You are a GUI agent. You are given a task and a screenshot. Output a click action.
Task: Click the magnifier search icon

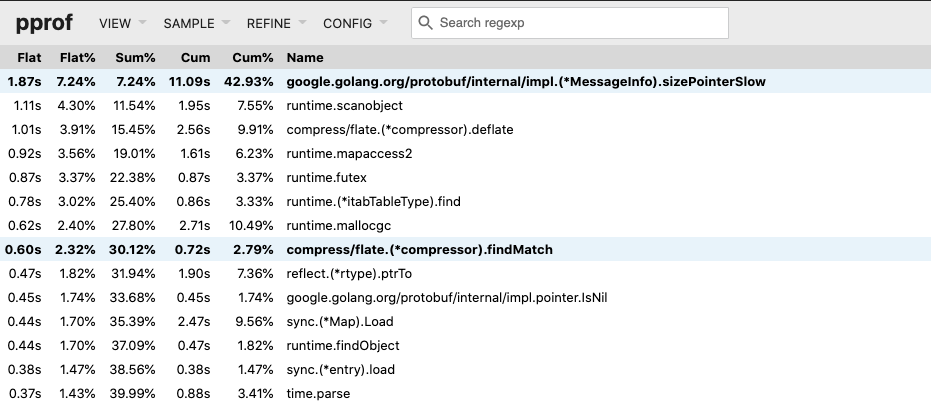pyautogui.click(x=425, y=23)
